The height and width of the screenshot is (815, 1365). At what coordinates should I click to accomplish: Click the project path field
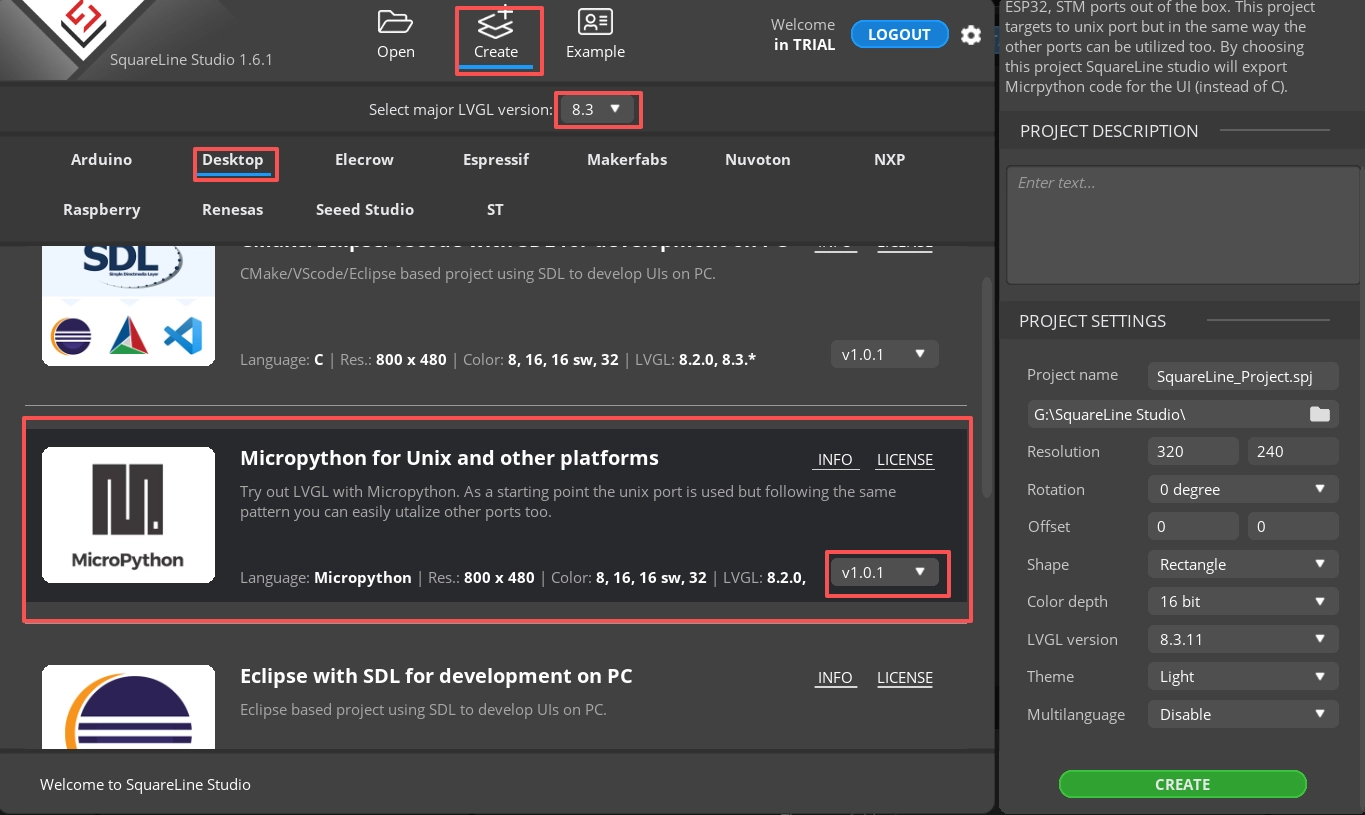click(1182, 414)
